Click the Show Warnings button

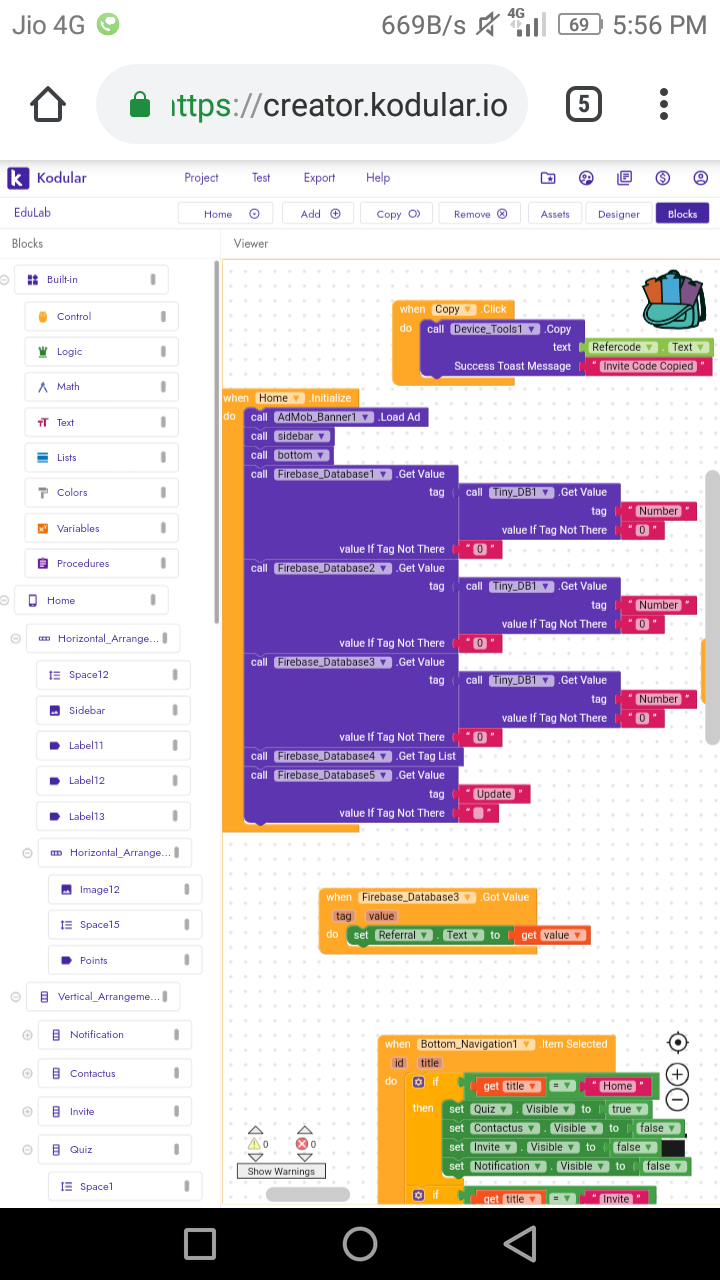[281, 1171]
